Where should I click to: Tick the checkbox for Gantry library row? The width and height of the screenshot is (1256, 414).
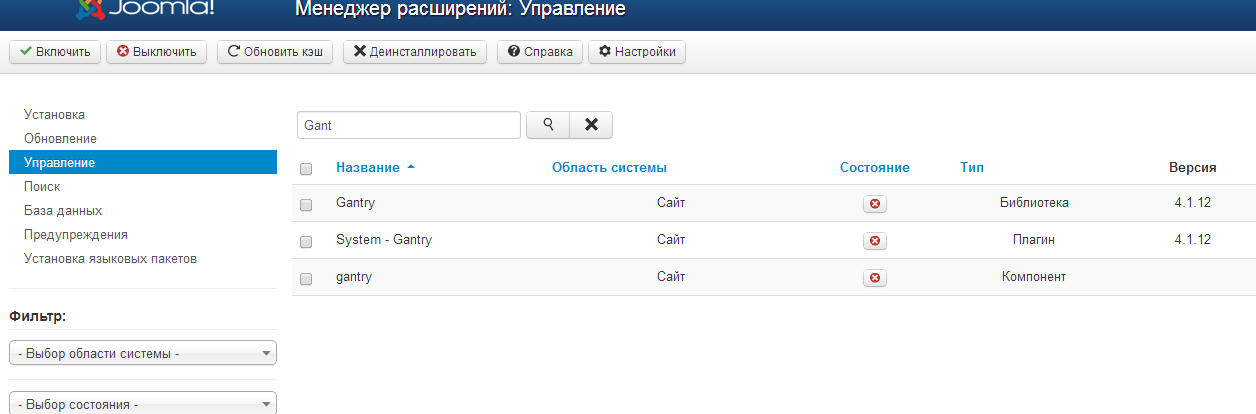pyautogui.click(x=306, y=205)
